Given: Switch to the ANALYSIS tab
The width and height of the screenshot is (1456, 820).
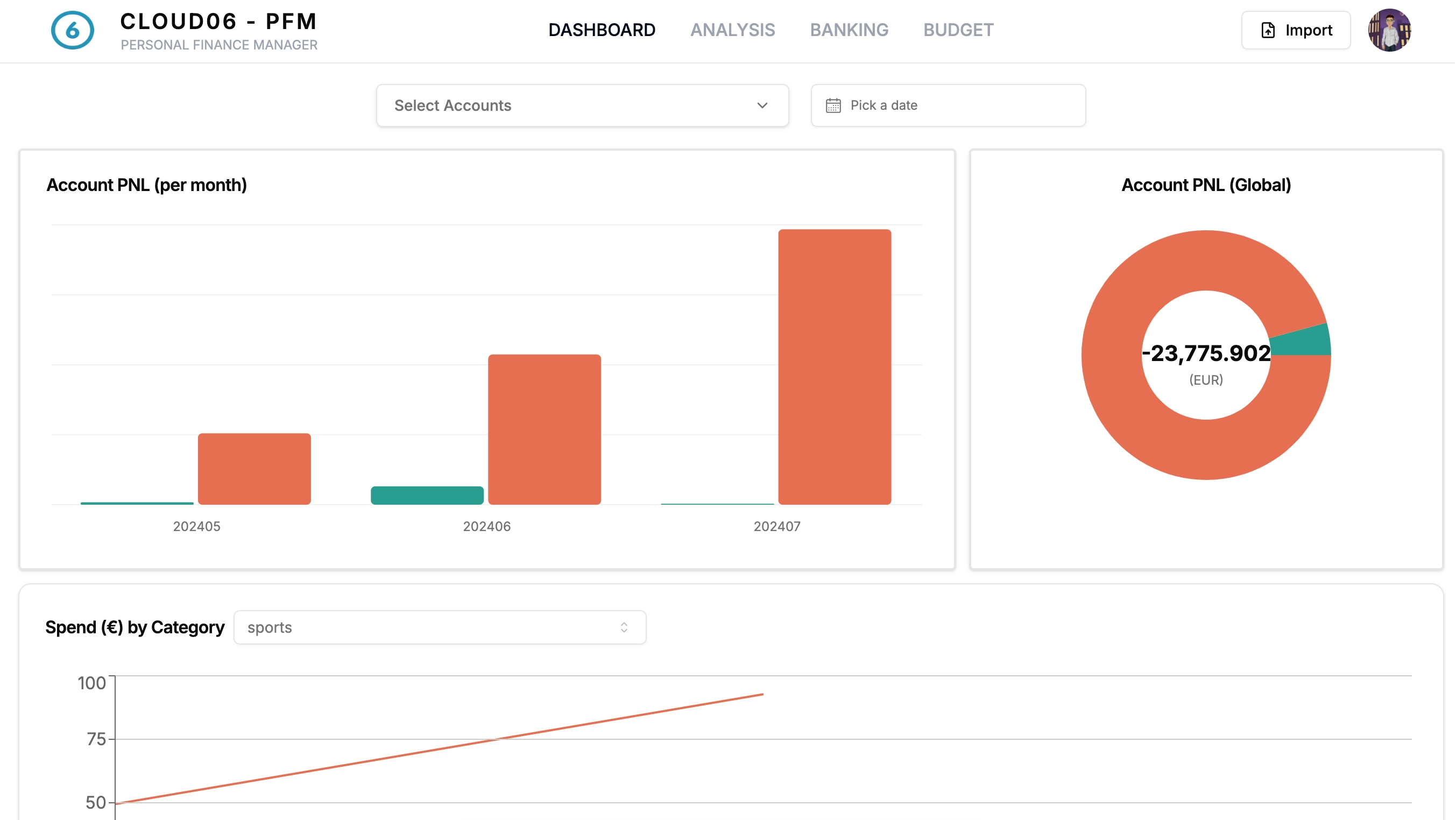Looking at the screenshot, I should pos(733,30).
